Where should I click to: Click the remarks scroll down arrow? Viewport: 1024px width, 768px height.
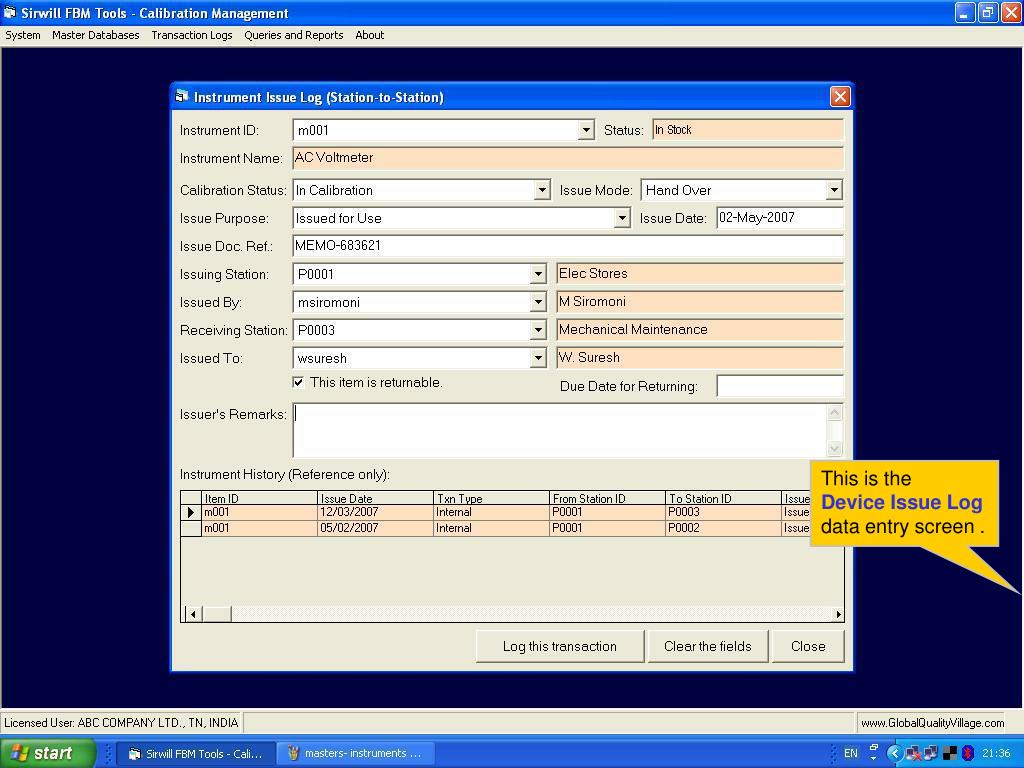835,448
